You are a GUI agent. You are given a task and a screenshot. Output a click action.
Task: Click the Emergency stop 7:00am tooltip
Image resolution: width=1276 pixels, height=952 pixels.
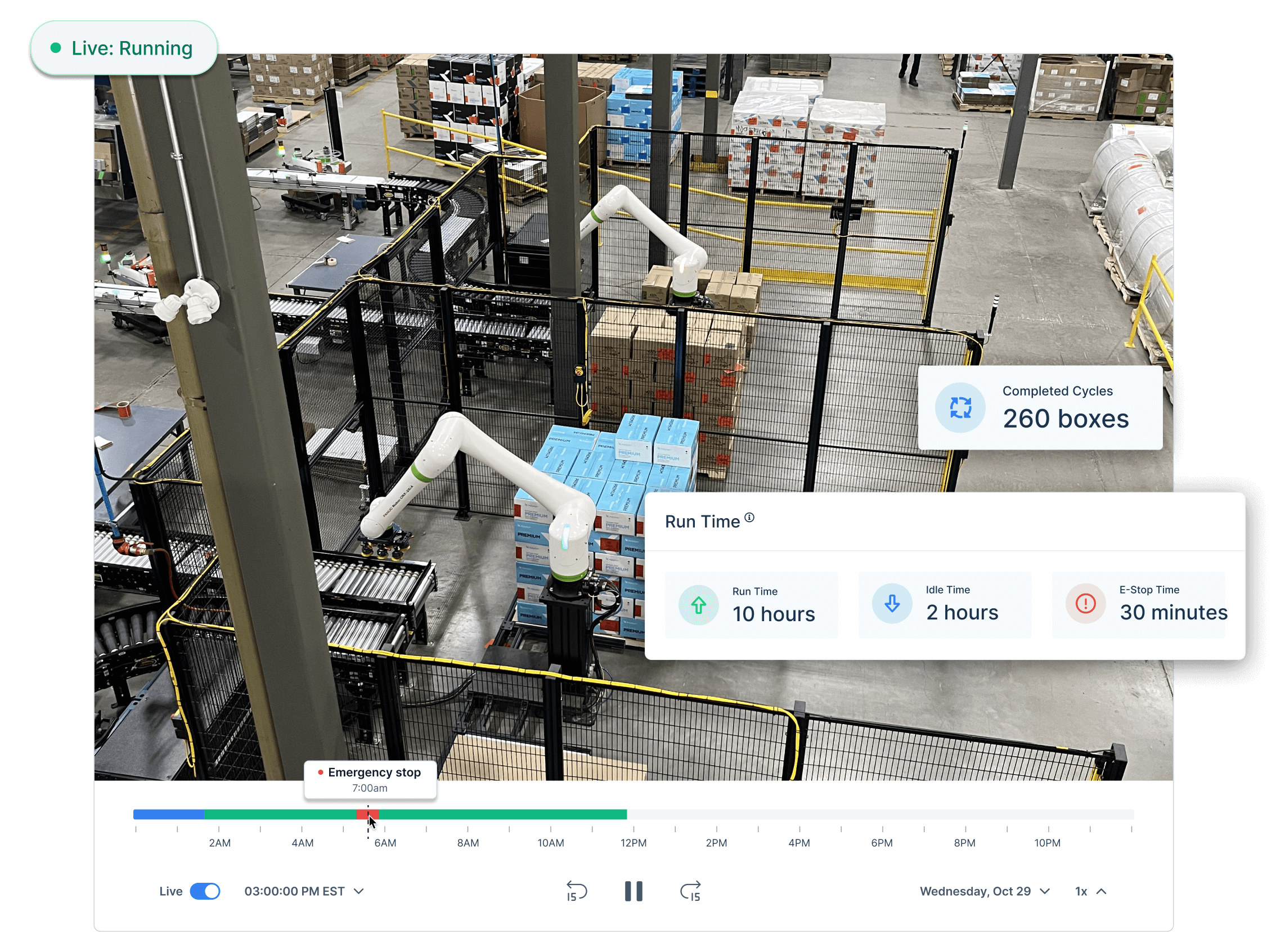[x=370, y=779]
